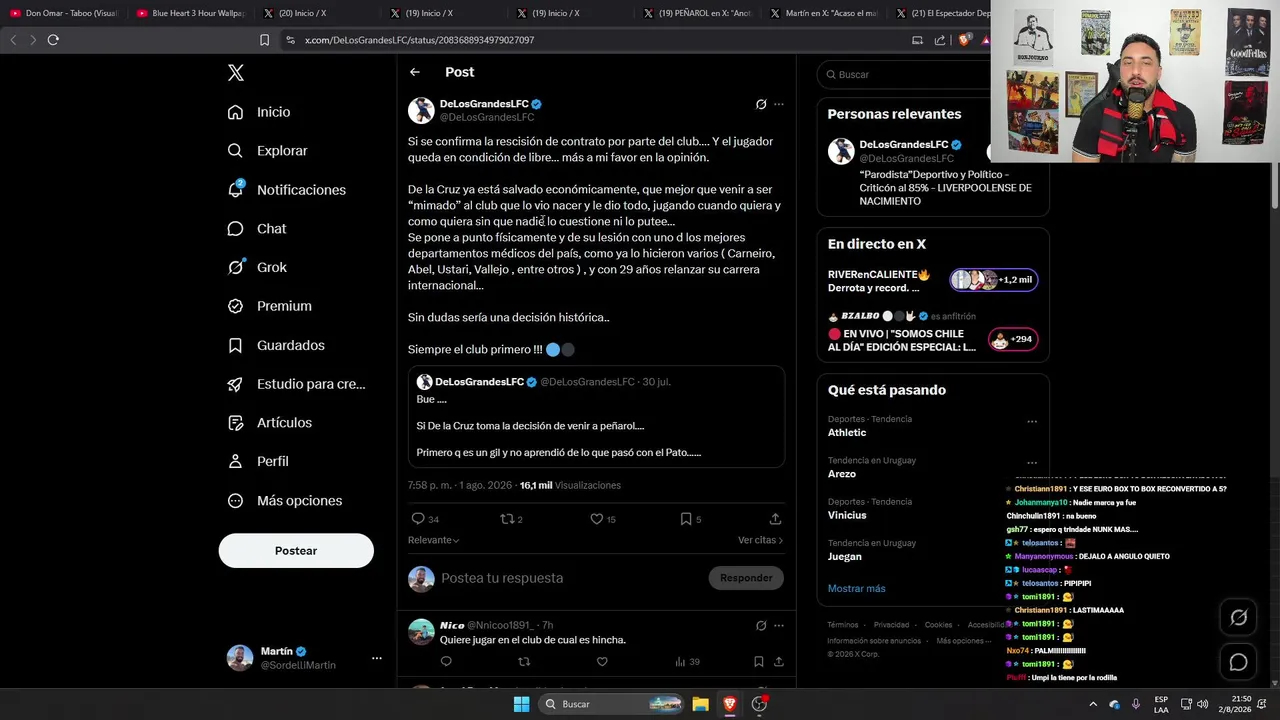This screenshot has height=720, width=1280.
Task: Open Estudio para creadores in sidebar
Action: (x=295, y=384)
